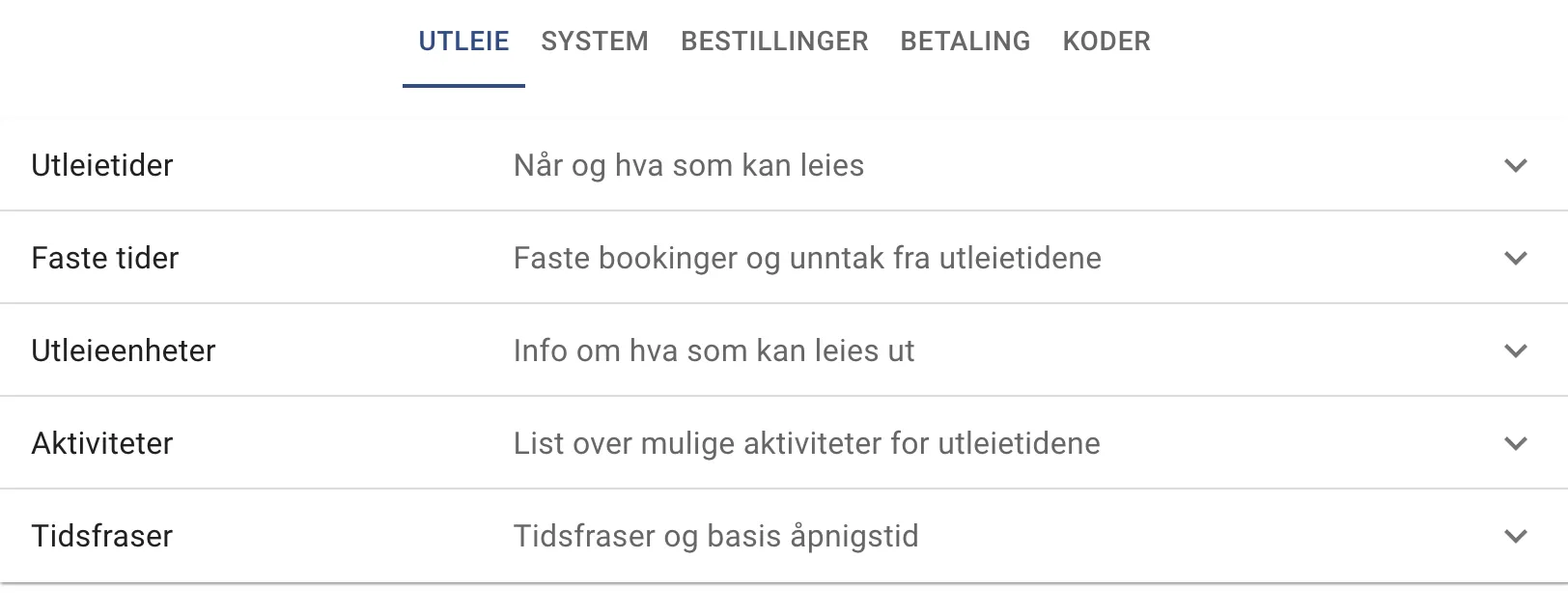Go to the KODER tab
Viewport: 1568px width, 616px height.
point(1106,41)
